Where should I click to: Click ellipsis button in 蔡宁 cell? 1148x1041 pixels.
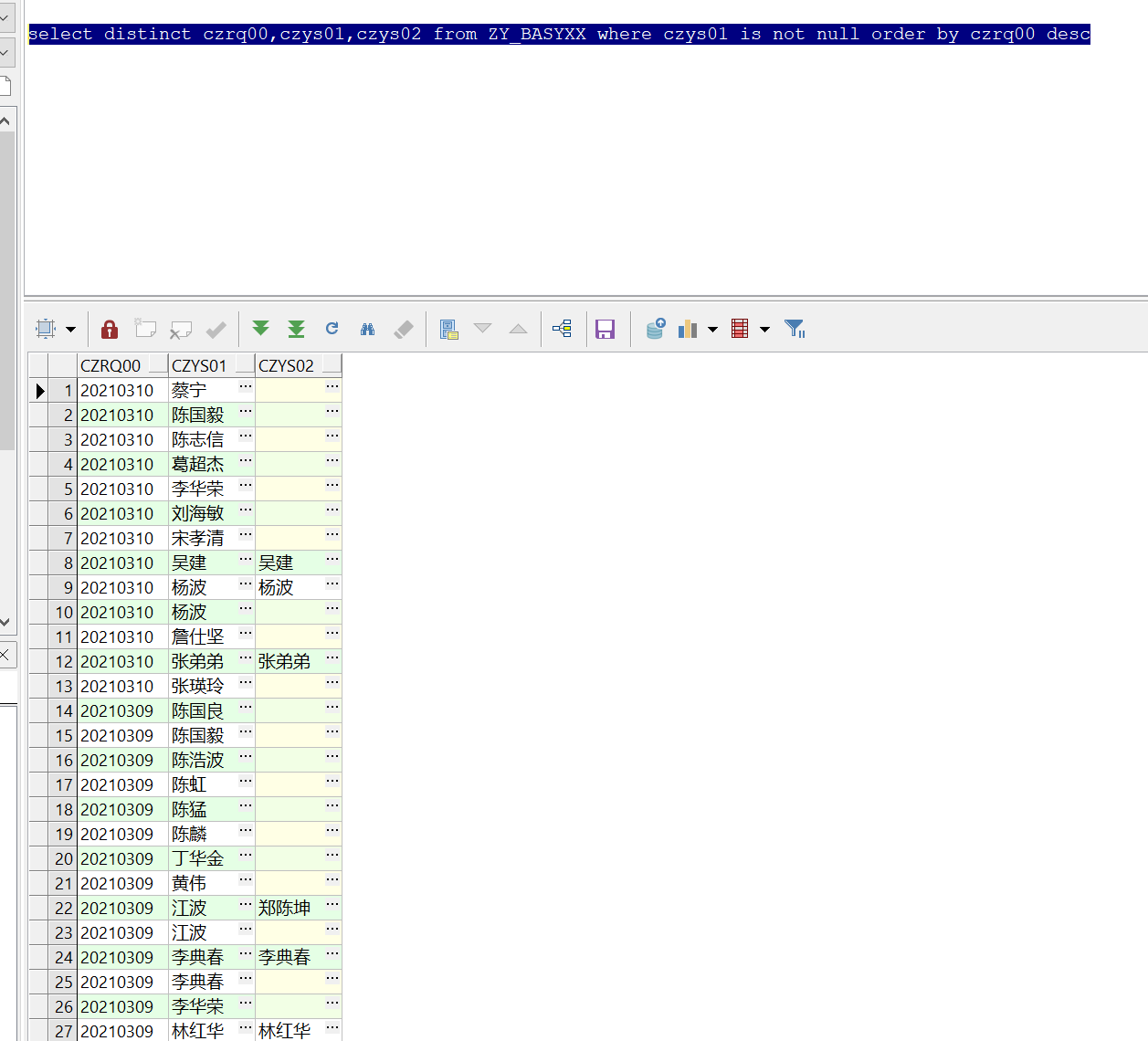tap(246, 387)
